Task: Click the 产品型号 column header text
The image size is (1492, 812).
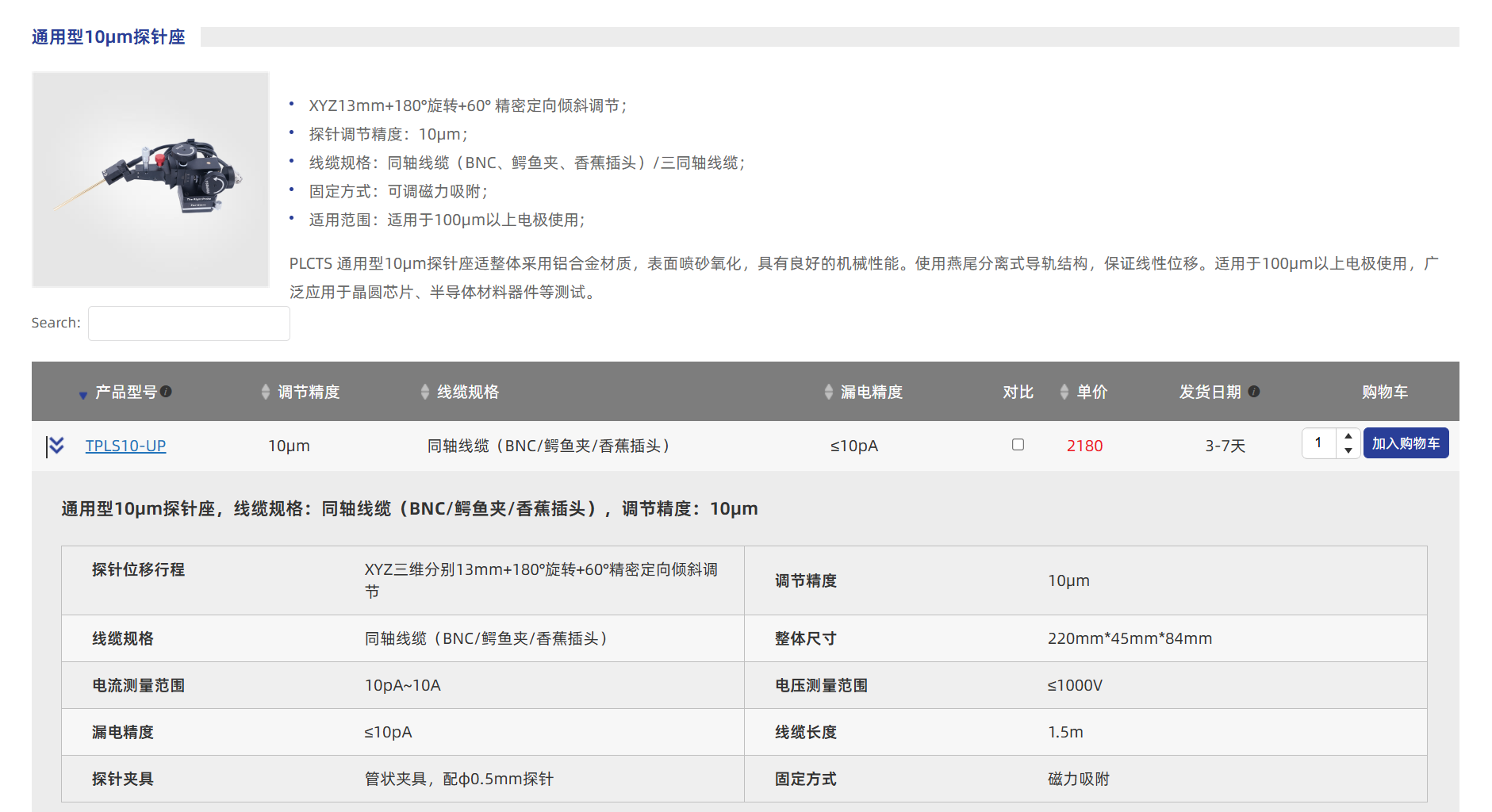Action: [126, 392]
